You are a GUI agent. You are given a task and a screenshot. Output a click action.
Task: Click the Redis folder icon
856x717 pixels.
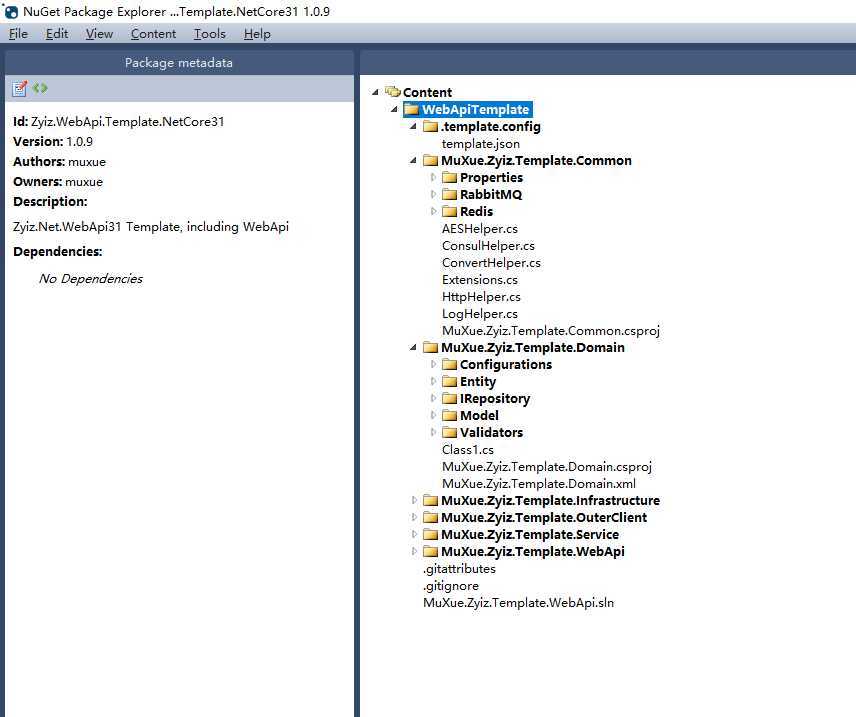[x=449, y=211]
